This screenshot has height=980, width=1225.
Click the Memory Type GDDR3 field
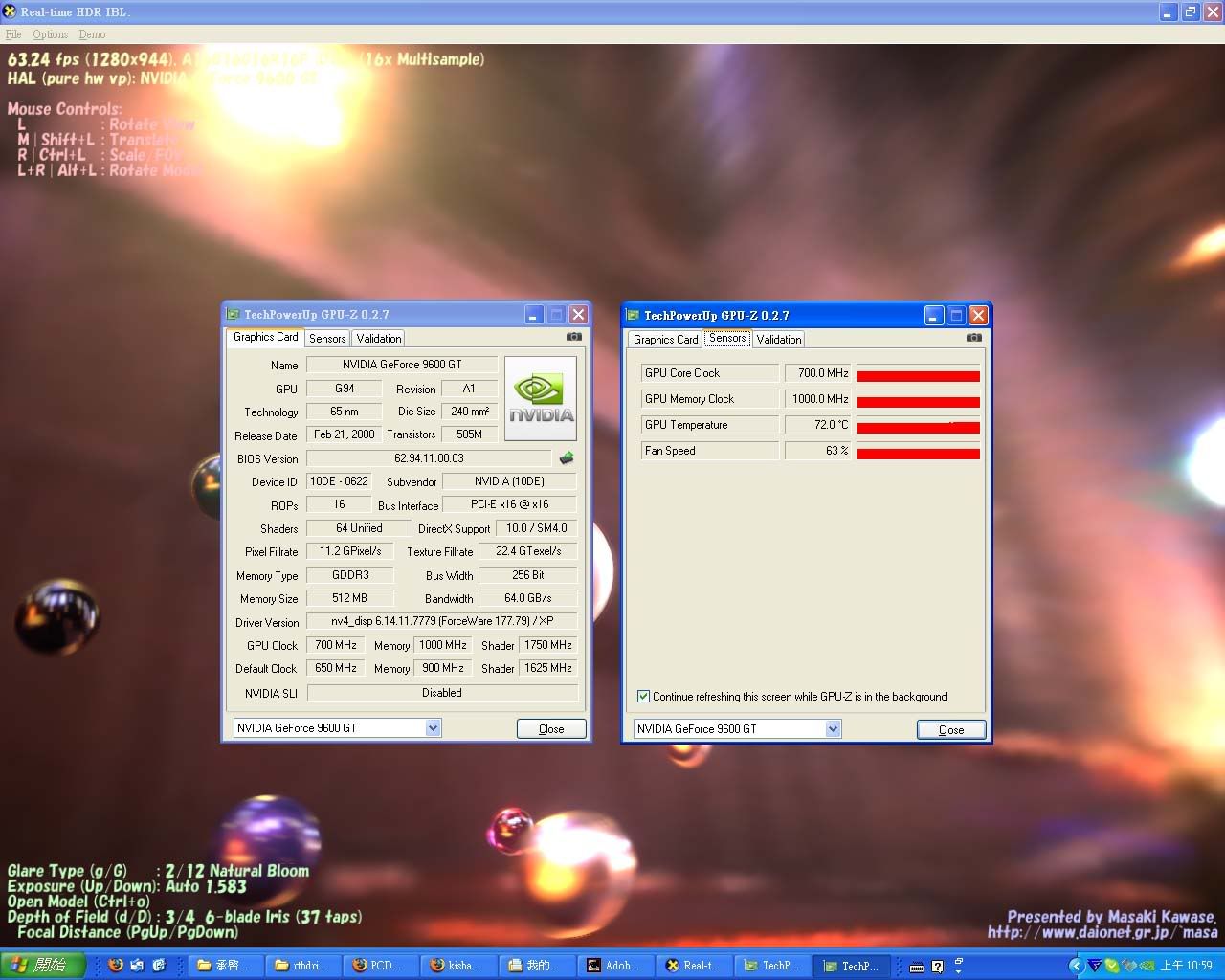point(350,575)
